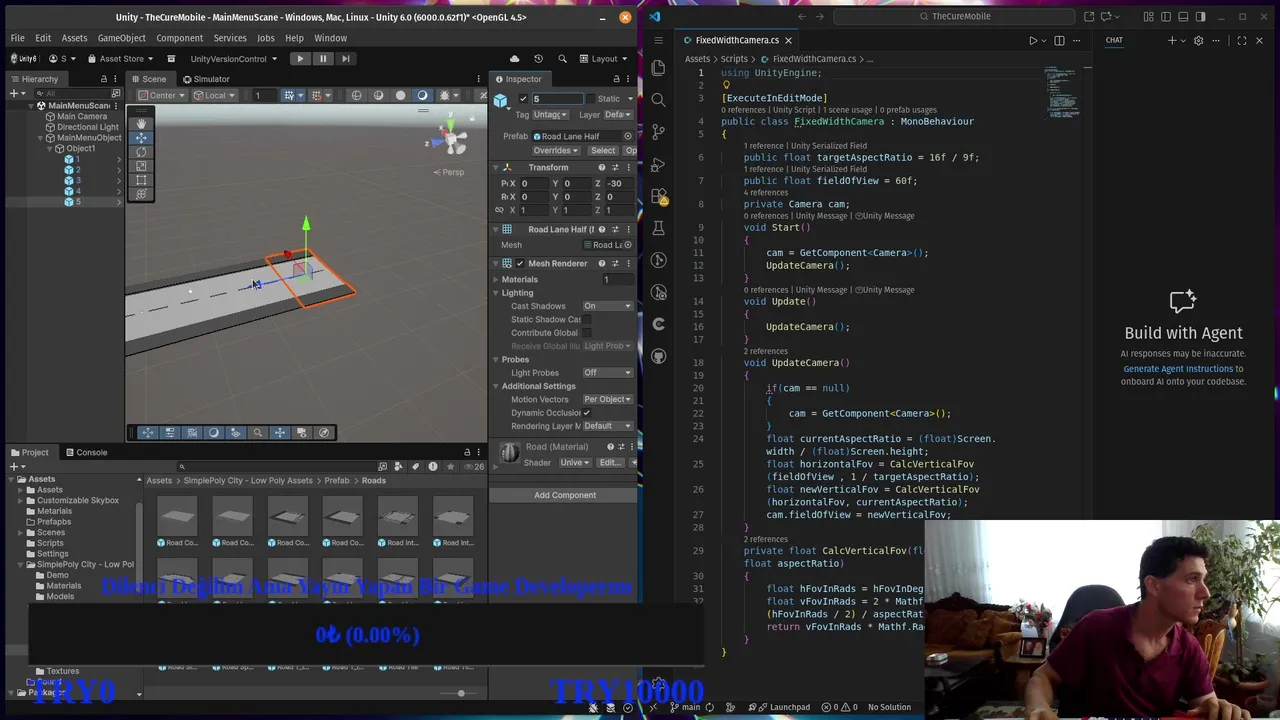Open VS Code Source Control icon
The height and width of the screenshot is (720, 1280).
tap(658, 132)
